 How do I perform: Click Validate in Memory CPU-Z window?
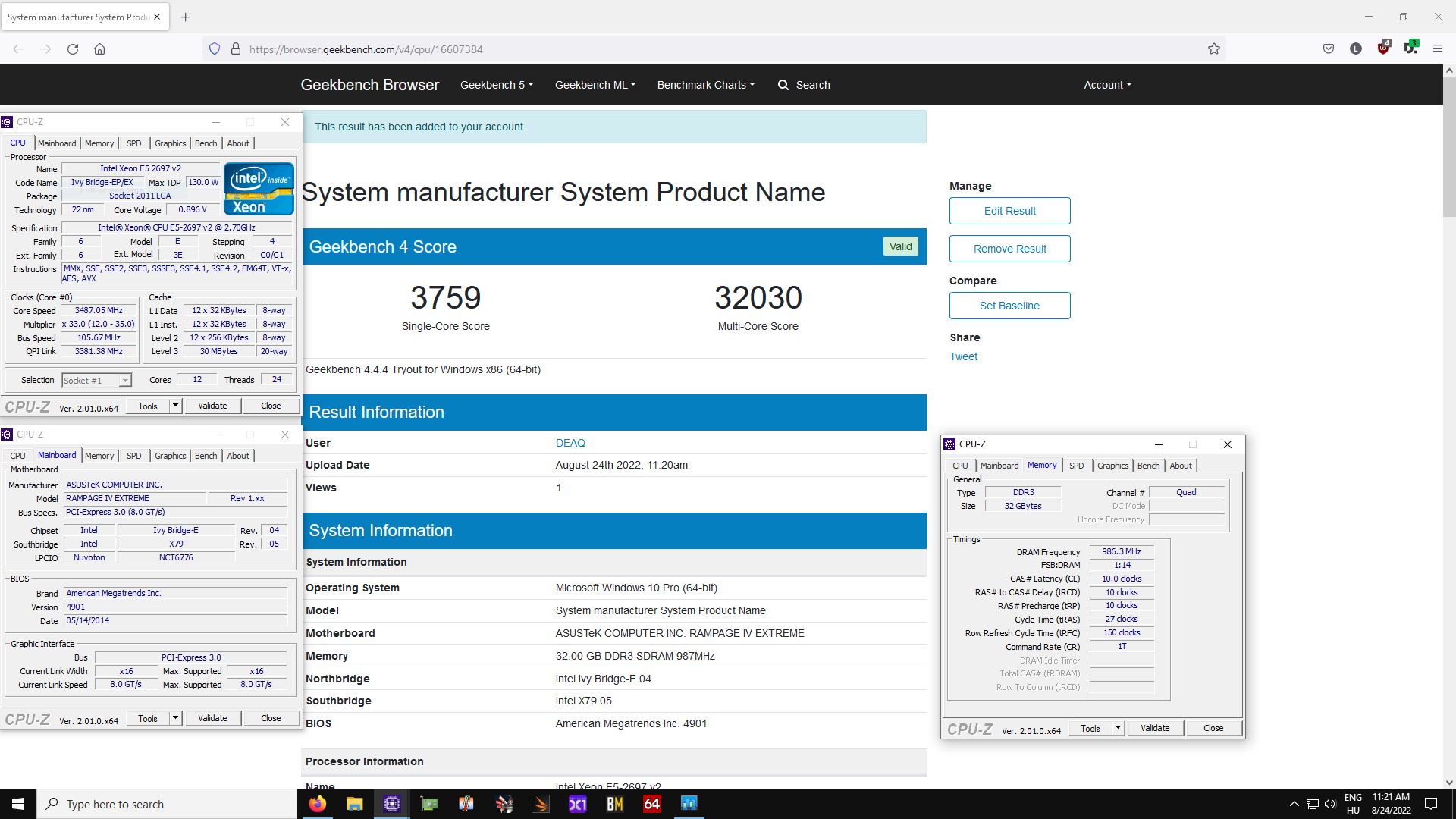1154,728
